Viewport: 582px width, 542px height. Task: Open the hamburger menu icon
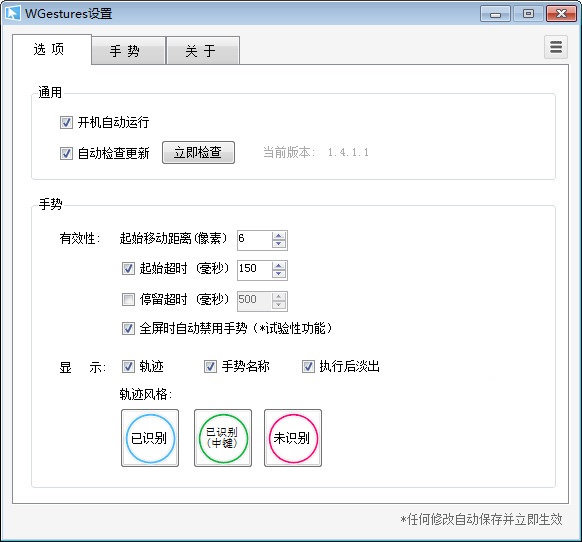tap(556, 47)
